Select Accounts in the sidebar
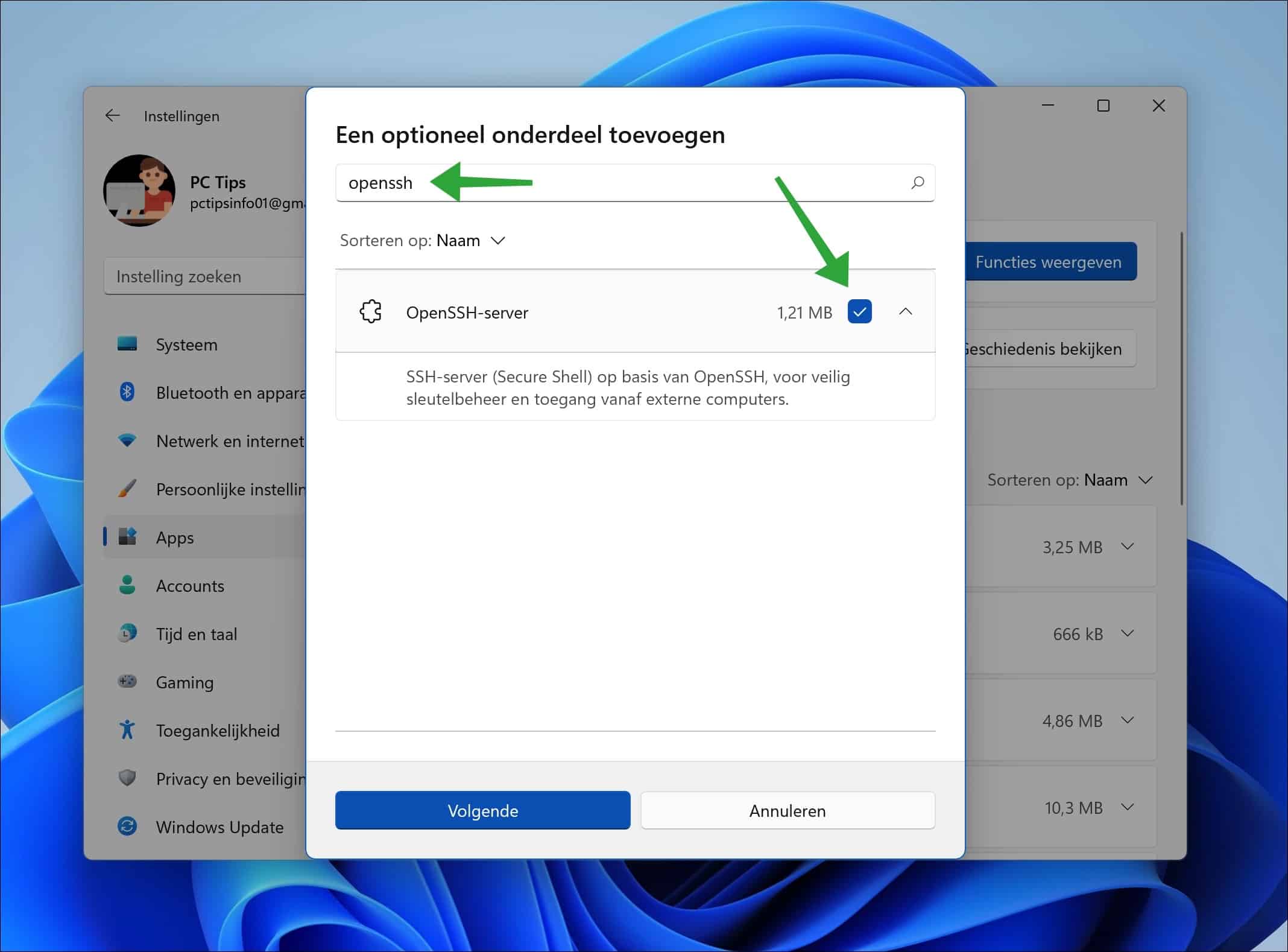This screenshot has width=1288, height=952. point(190,585)
